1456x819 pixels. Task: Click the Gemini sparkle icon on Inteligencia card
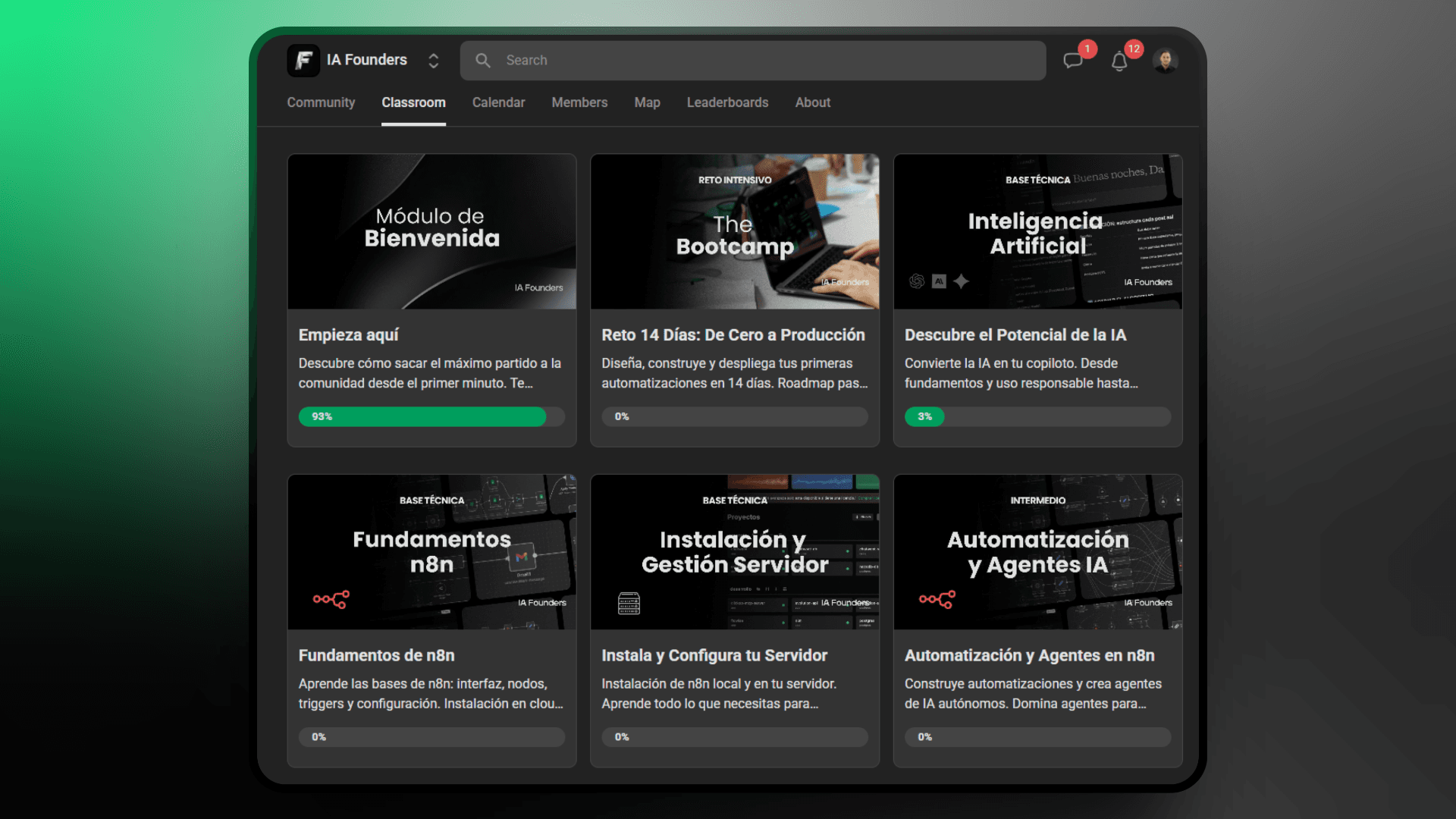click(x=961, y=281)
